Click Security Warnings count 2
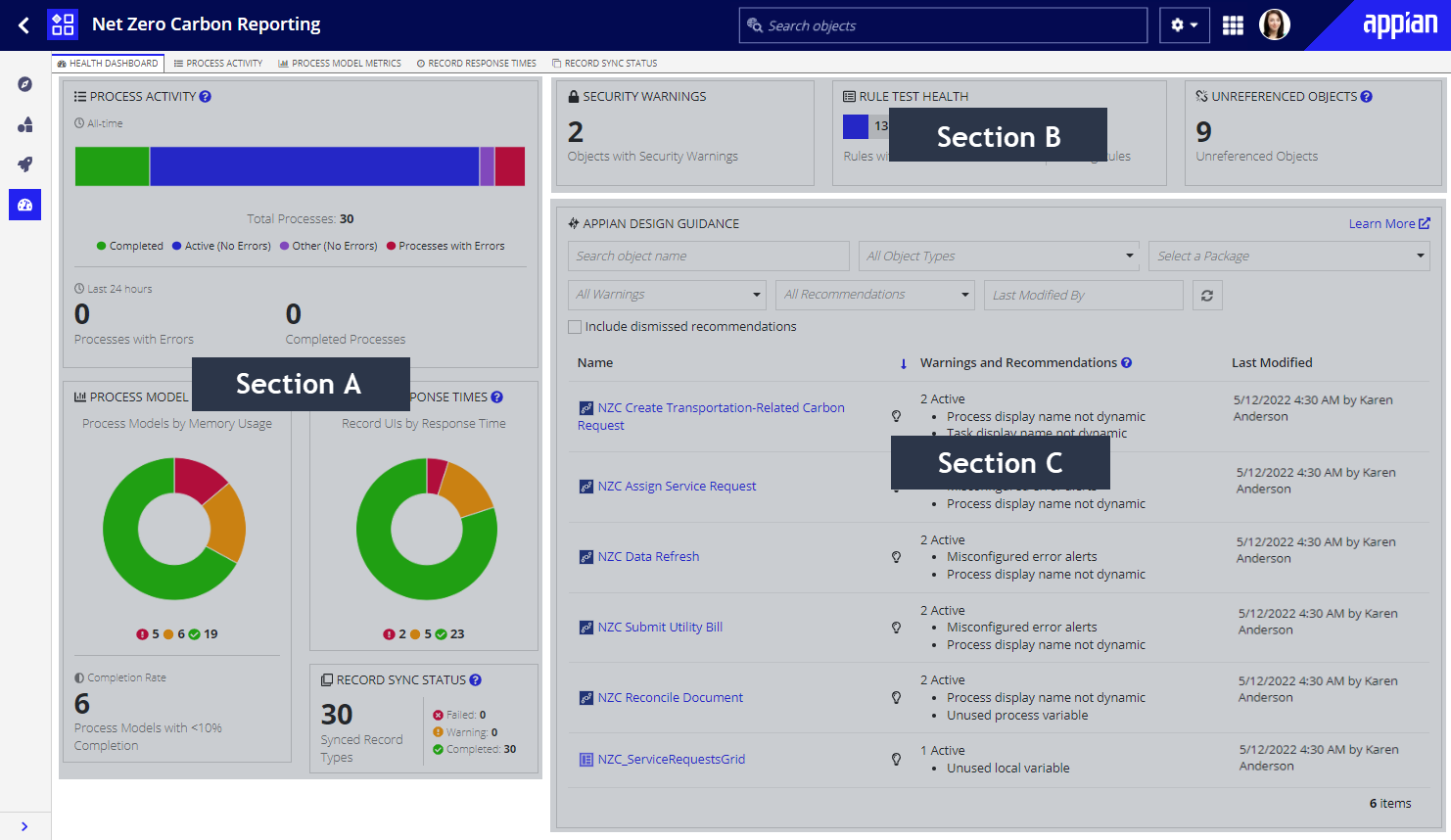The height and width of the screenshot is (840, 1451). (576, 131)
